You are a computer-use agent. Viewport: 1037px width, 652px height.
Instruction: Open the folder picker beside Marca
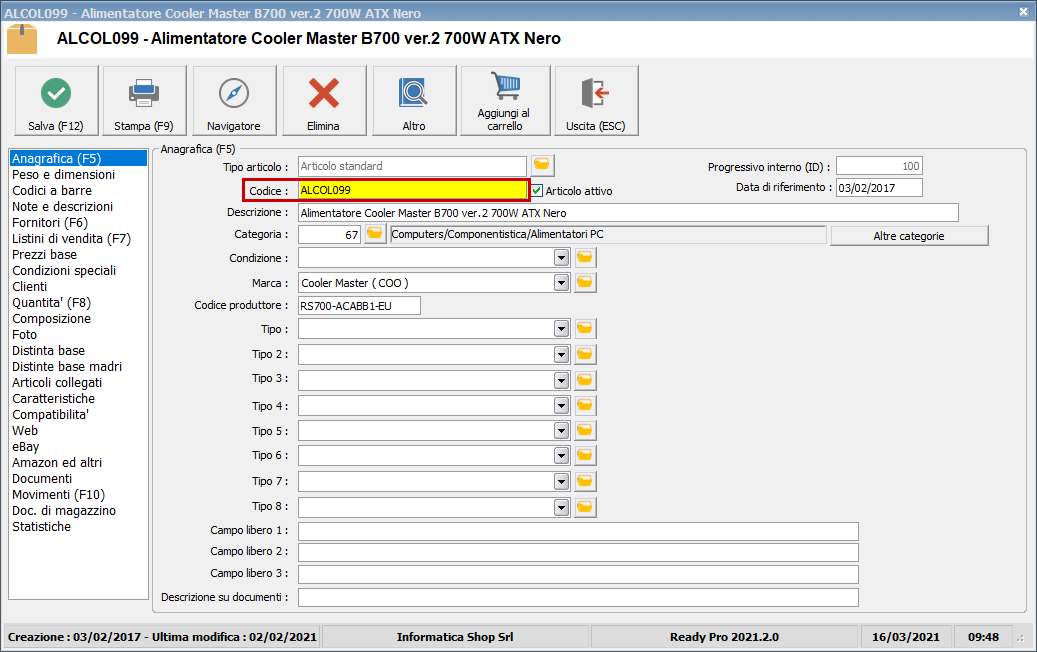[x=584, y=282]
